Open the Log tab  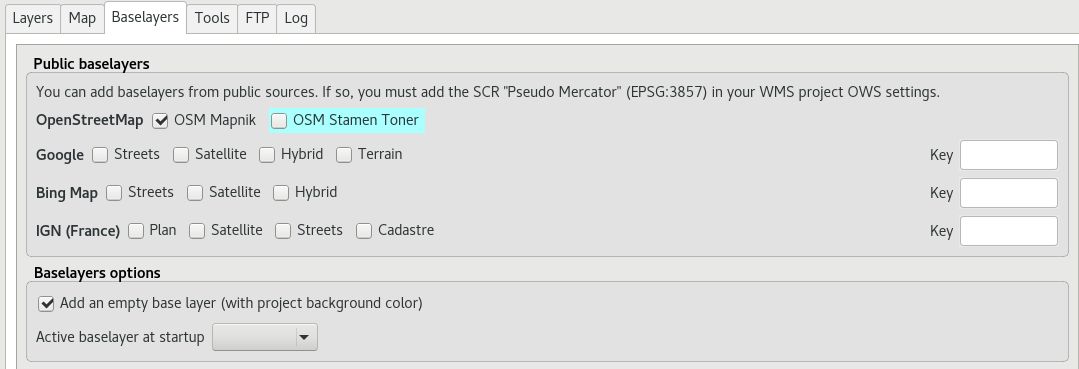(x=296, y=19)
